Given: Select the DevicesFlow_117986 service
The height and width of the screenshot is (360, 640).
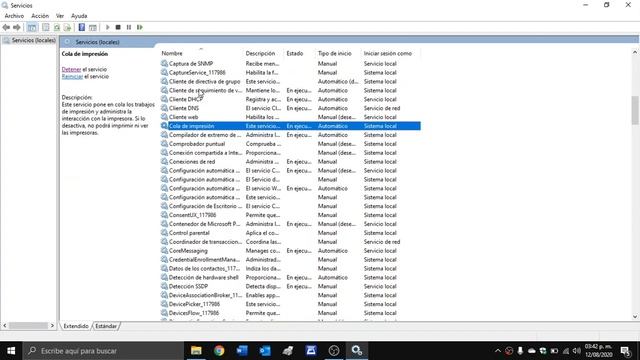Looking at the screenshot, I should [194, 313].
